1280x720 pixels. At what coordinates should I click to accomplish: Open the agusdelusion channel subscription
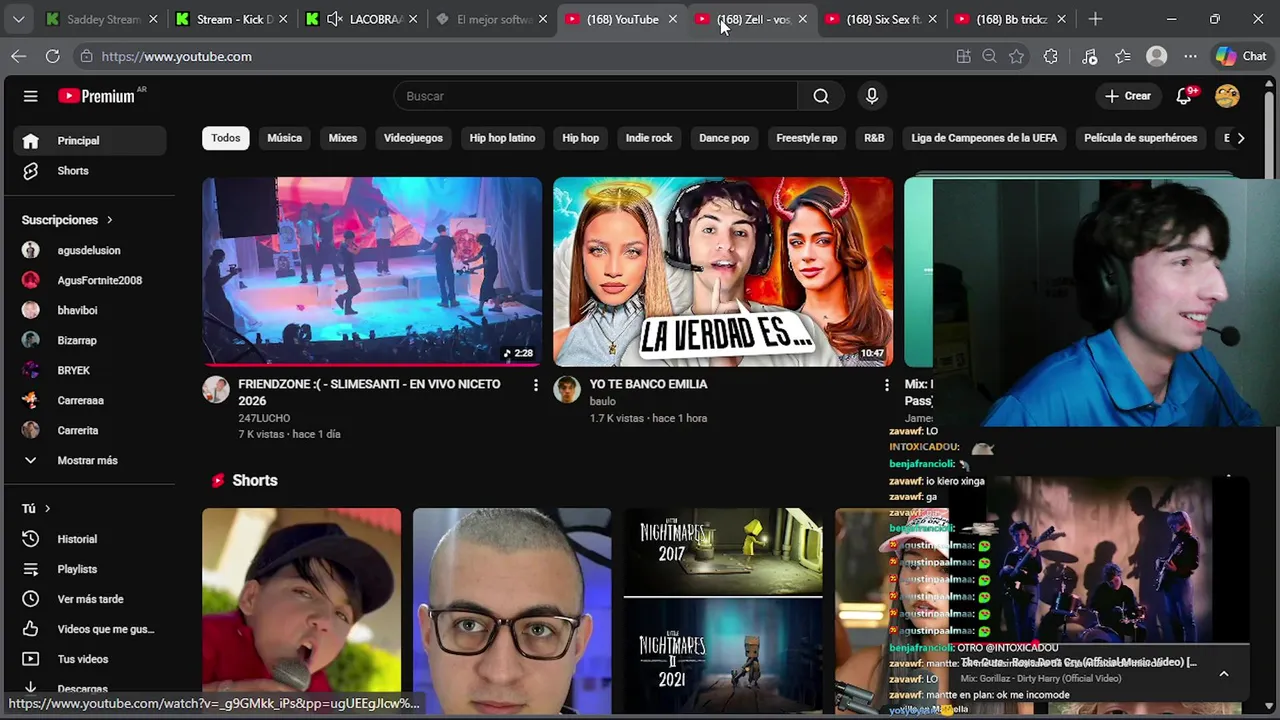90,251
